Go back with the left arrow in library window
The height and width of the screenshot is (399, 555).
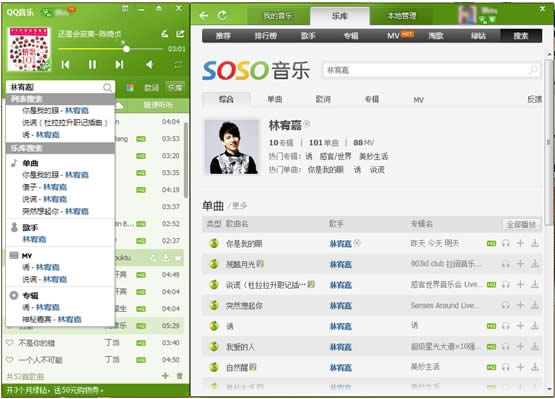point(204,16)
